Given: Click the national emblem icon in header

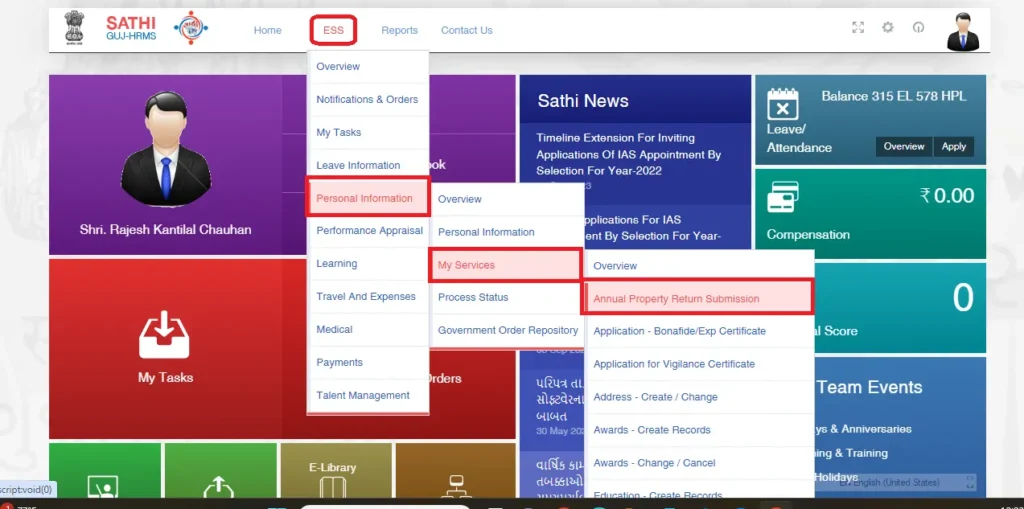Looking at the screenshot, I should [x=74, y=28].
